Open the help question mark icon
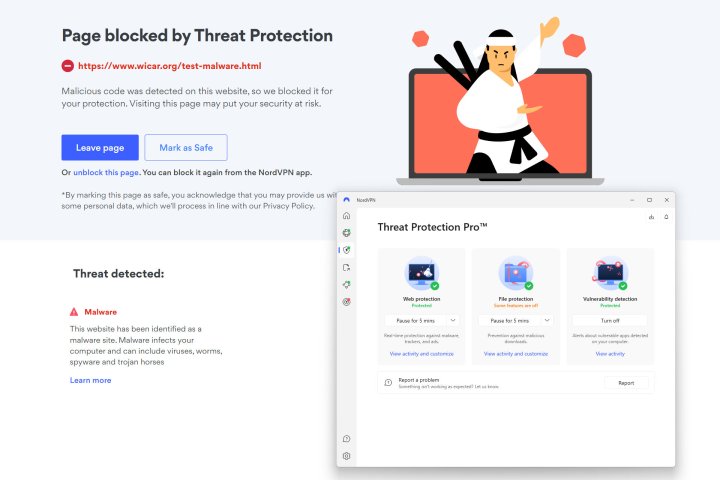Screen dimensions: 720x480 click(346, 438)
